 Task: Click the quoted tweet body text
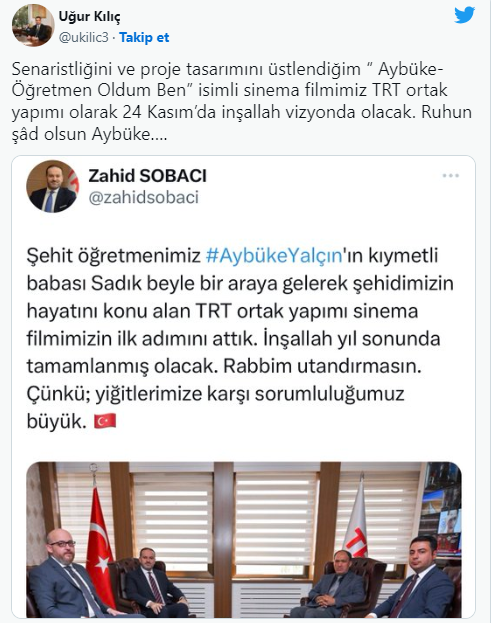coord(240,339)
